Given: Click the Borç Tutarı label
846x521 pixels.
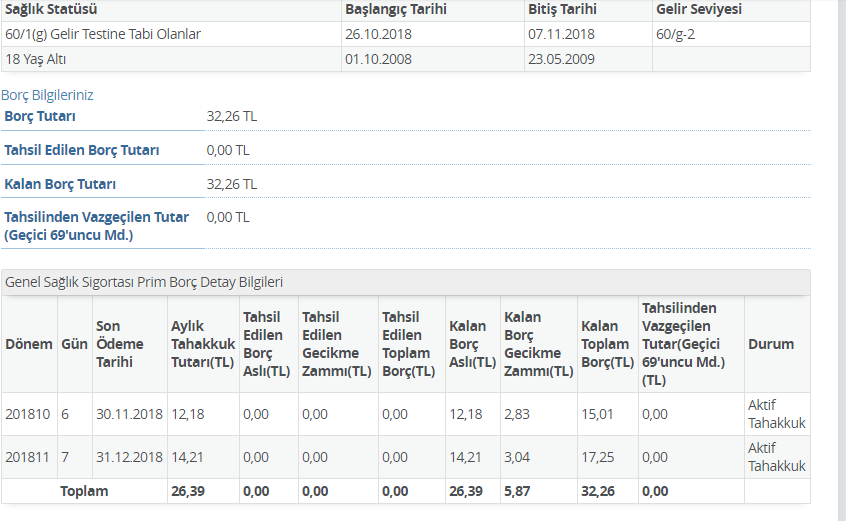Looking at the screenshot, I should pyautogui.click(x=40, y=116).
